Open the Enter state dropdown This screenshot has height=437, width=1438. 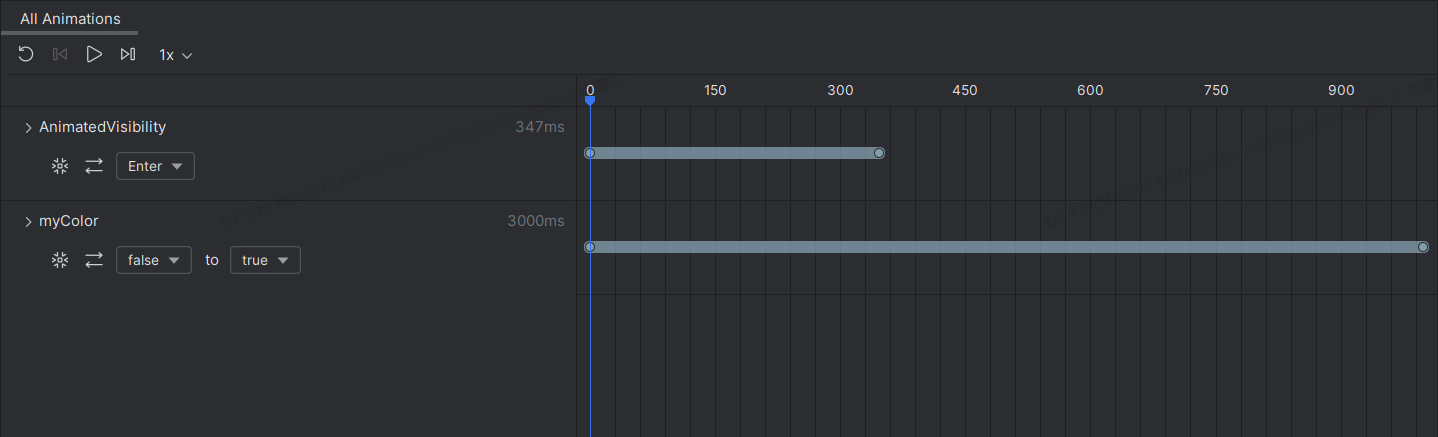pyautogui.click(x=155, y=166)
